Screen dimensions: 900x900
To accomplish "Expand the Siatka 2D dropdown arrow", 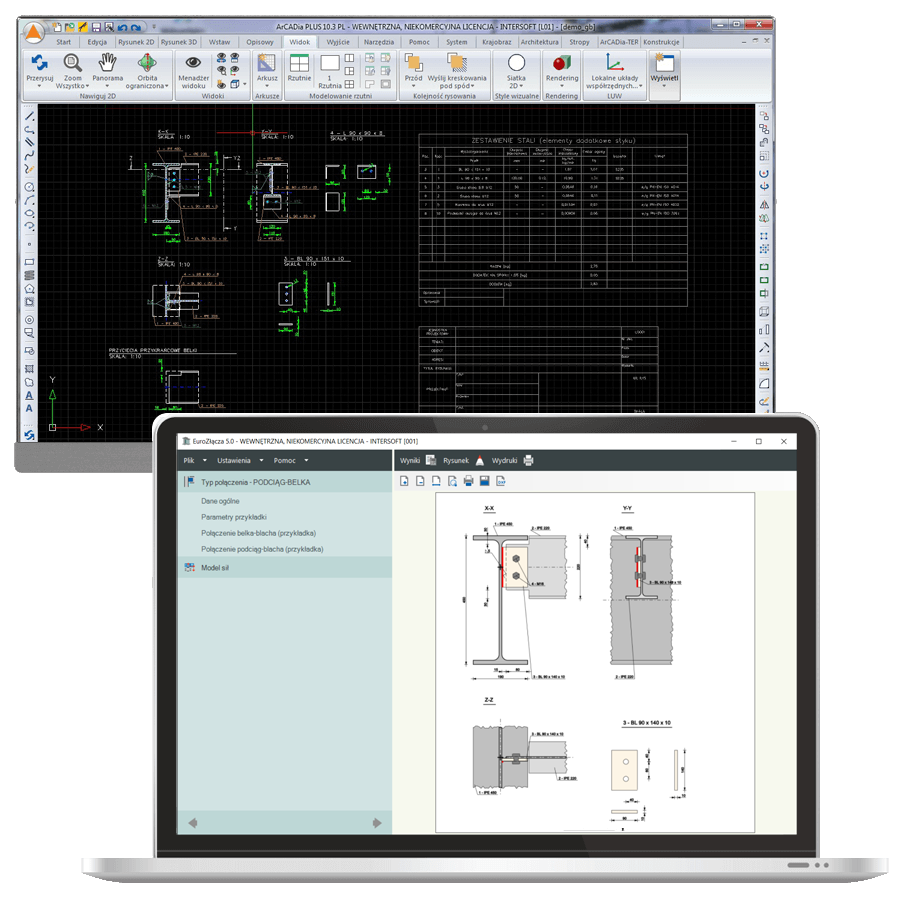I will (521, 86).
